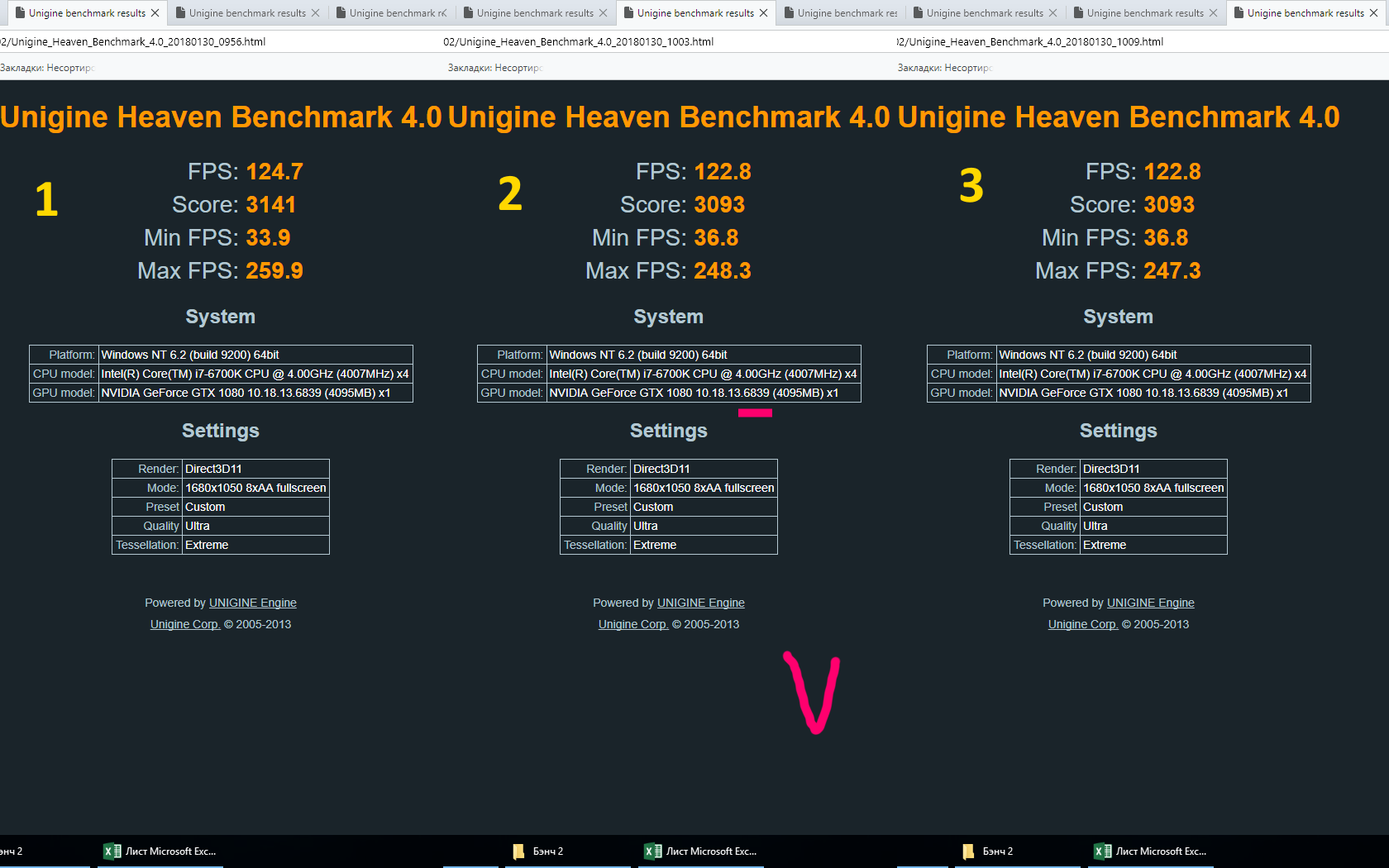Click the System heading in the left page

(x=221, y=317)
